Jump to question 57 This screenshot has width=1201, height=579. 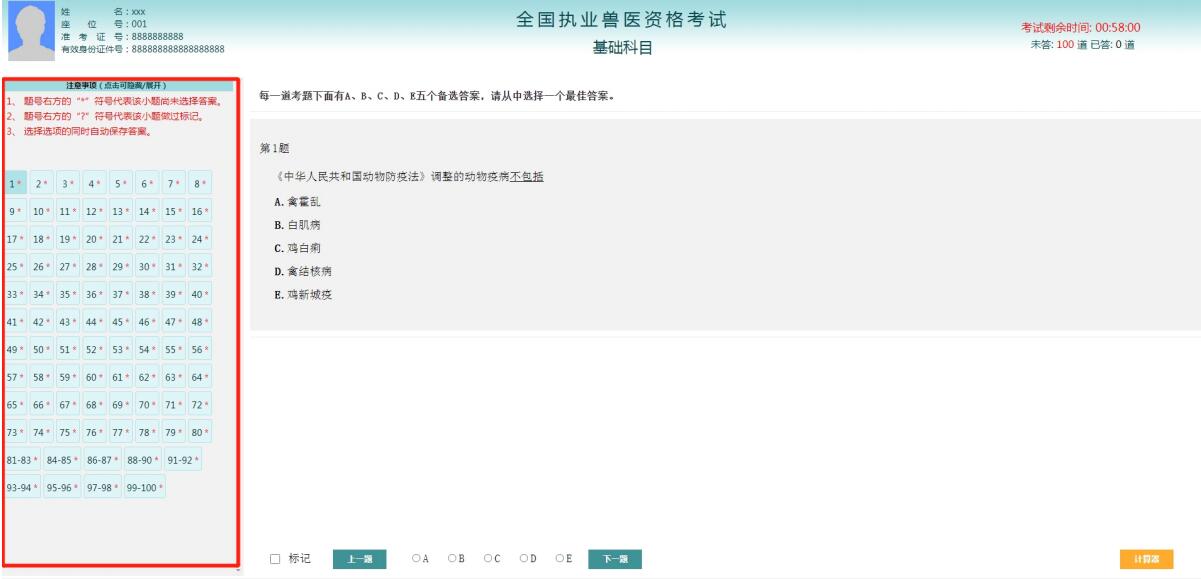(x=16, y=377)
